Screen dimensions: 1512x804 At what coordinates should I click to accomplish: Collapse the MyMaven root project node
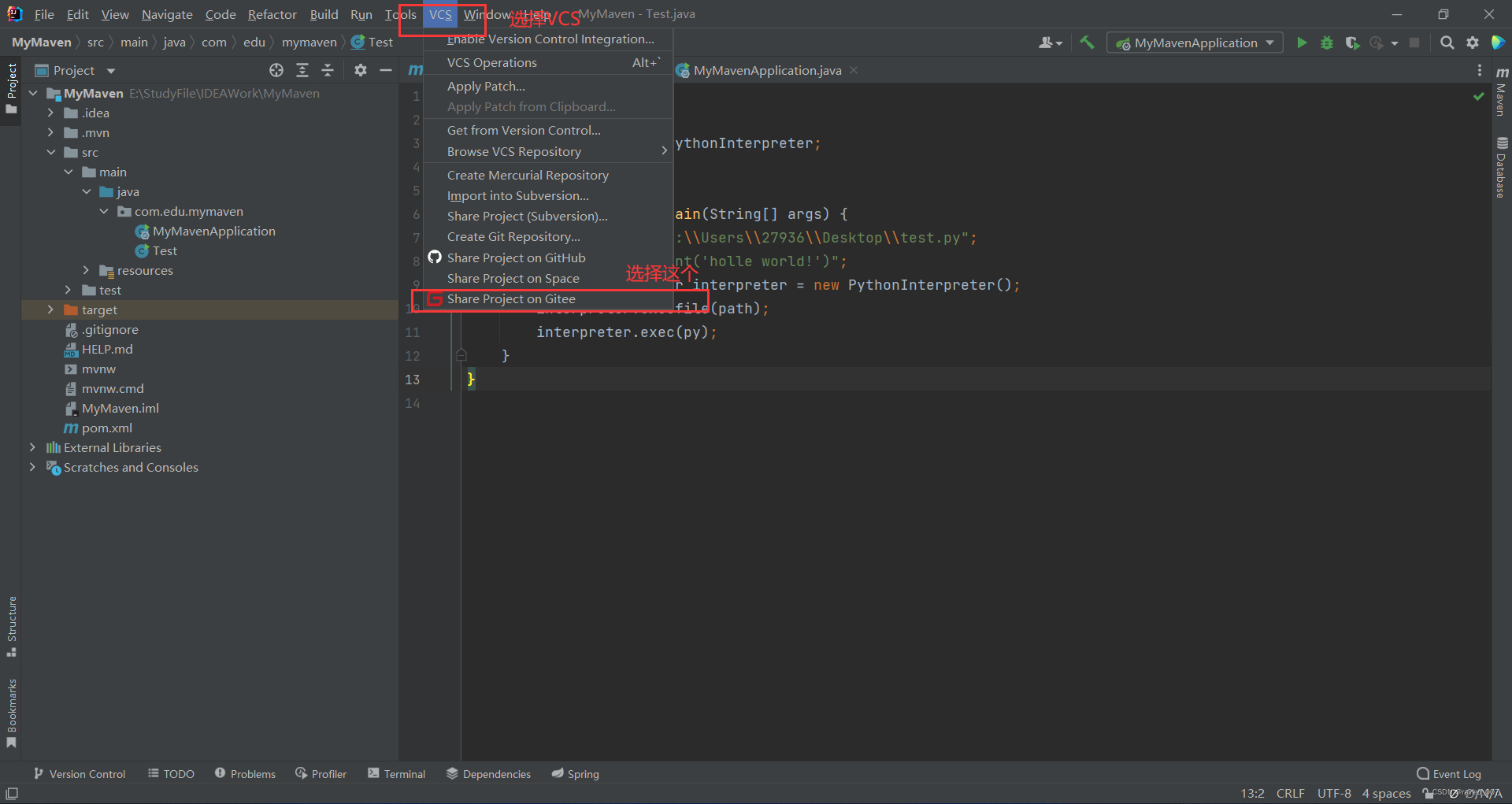(x=33, y=93)
